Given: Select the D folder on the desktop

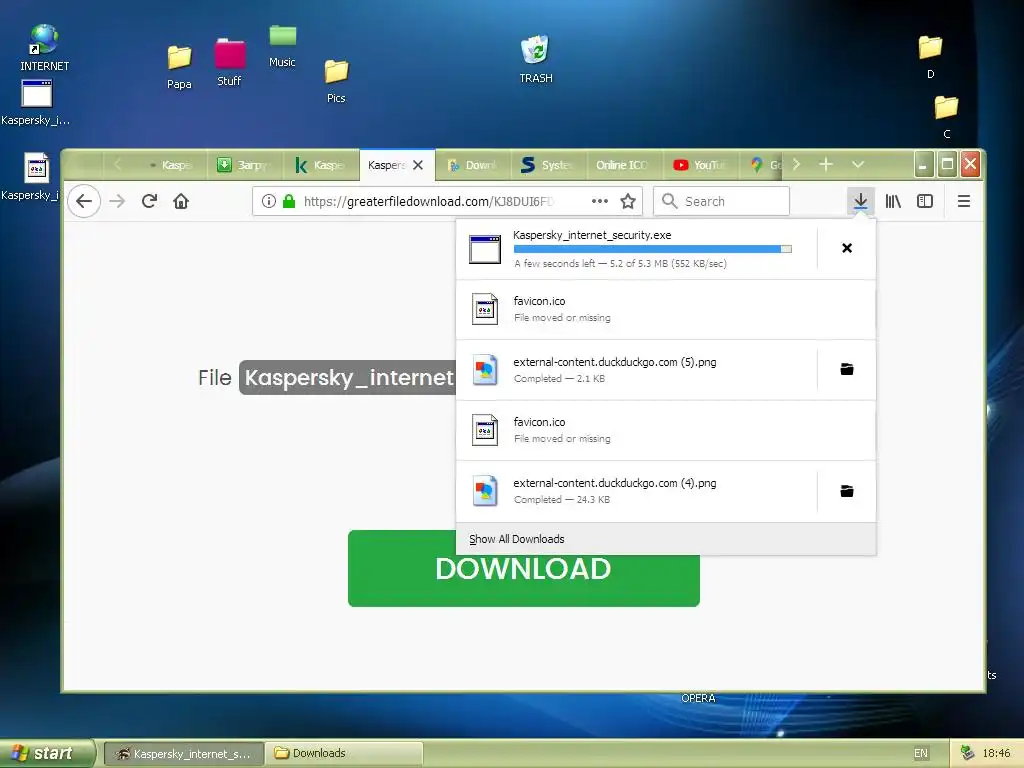Looking at the screenshot, I should coord(930,57).
